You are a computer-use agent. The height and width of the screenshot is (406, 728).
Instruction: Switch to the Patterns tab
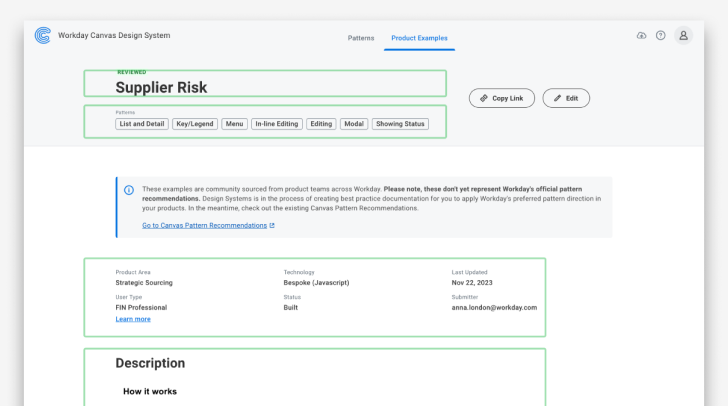361,38
